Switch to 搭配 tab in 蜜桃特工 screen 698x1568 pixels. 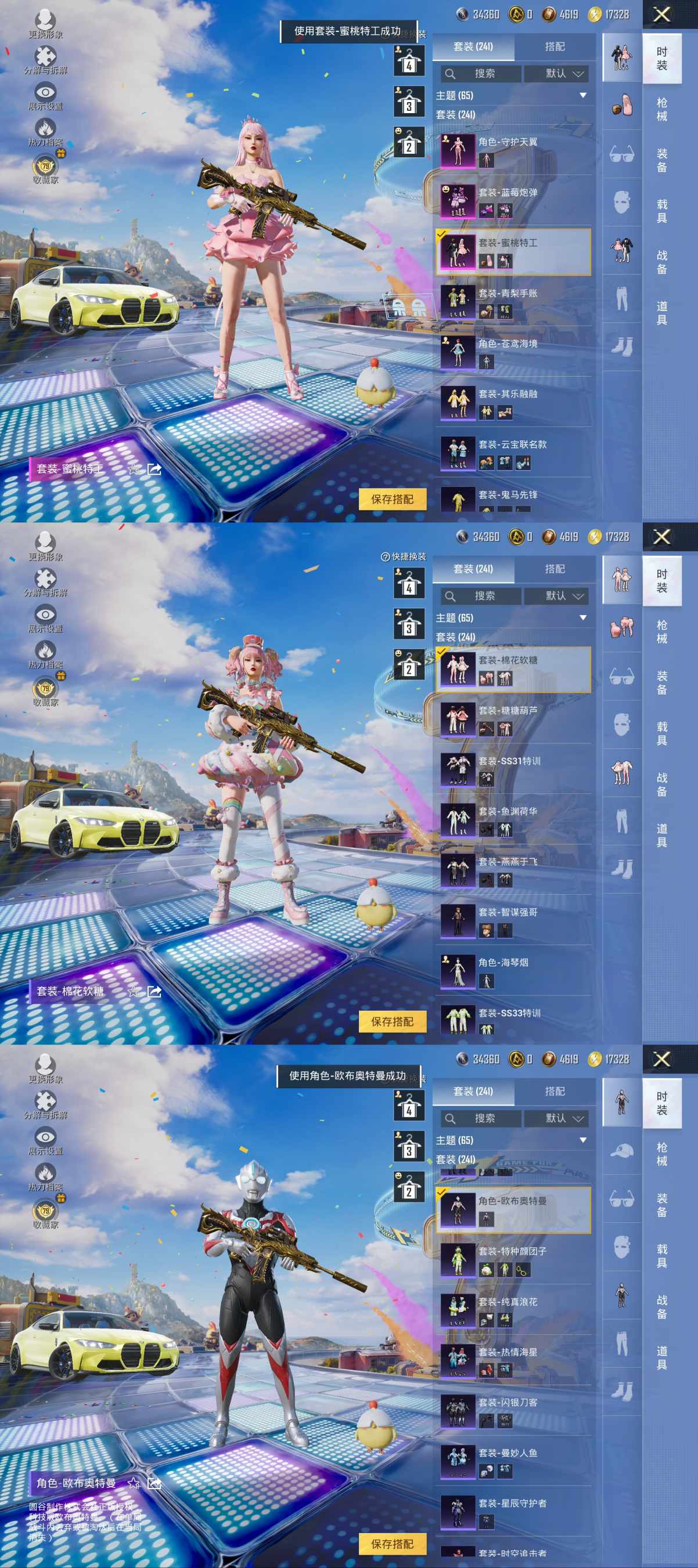(x=555, y=47)
